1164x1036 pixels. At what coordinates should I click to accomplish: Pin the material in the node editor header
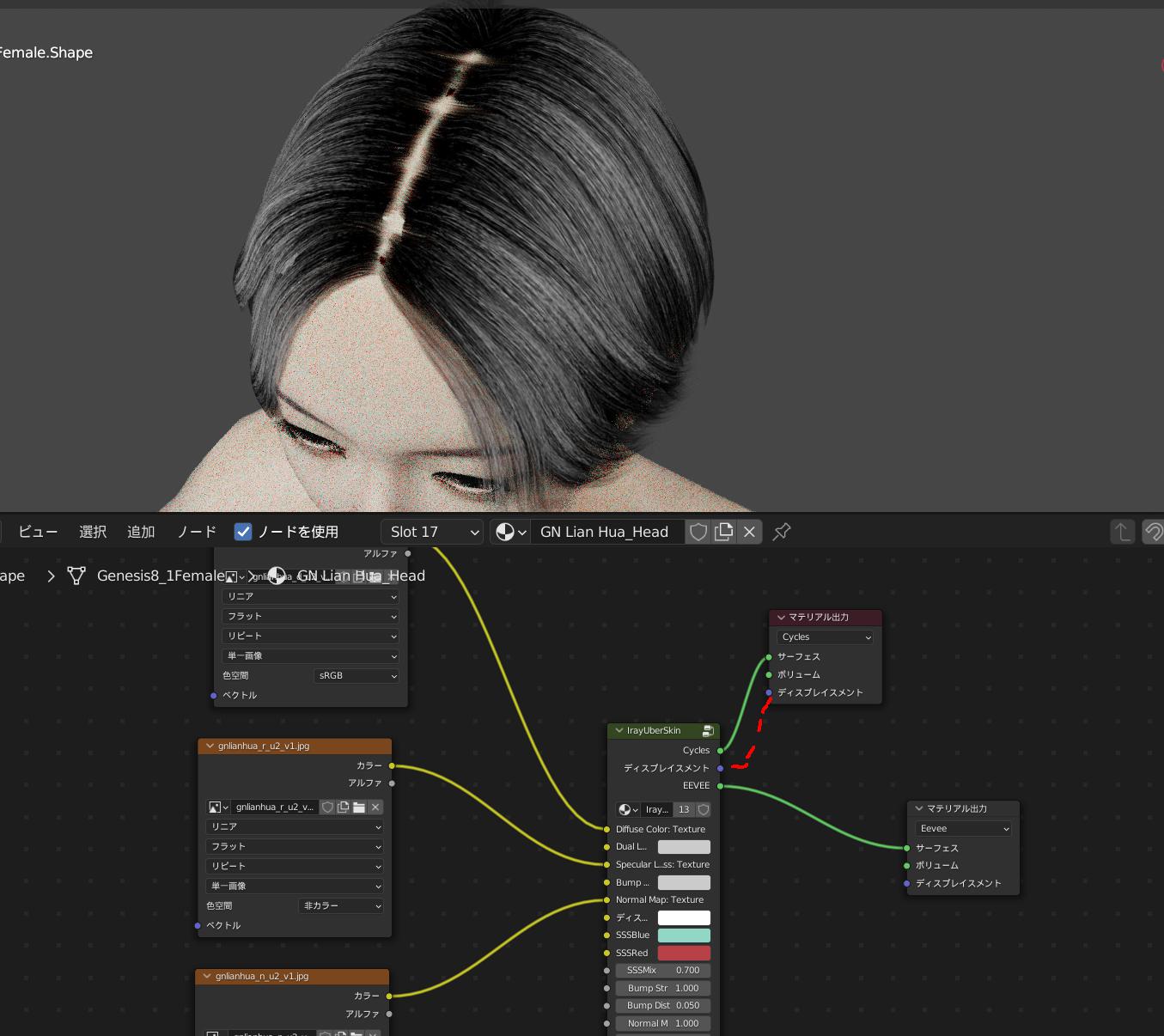pos(781,532)
